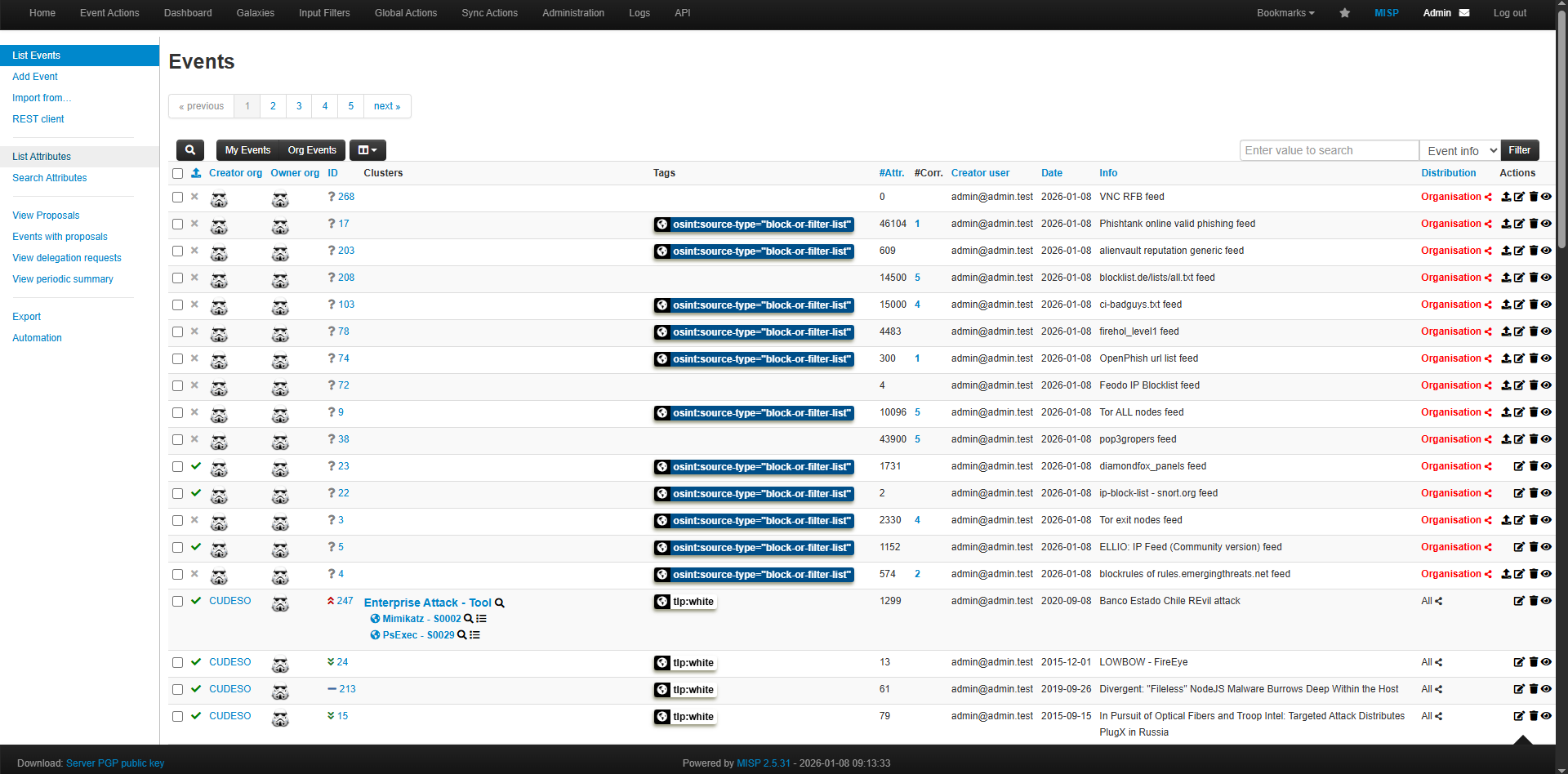
Task: Edit the Banco Estado Chile REvil attack event
Action: pyautogui.click(x=1519, y=601)
